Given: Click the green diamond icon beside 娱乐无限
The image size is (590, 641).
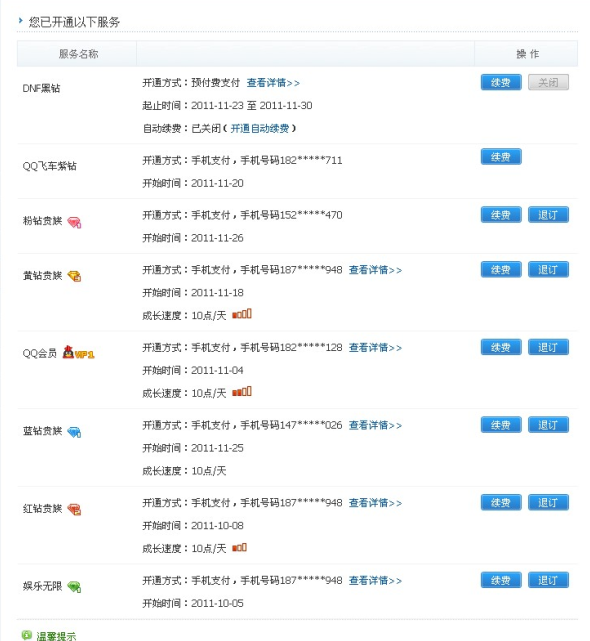Looking at the screenshot, I should (74, 587).
